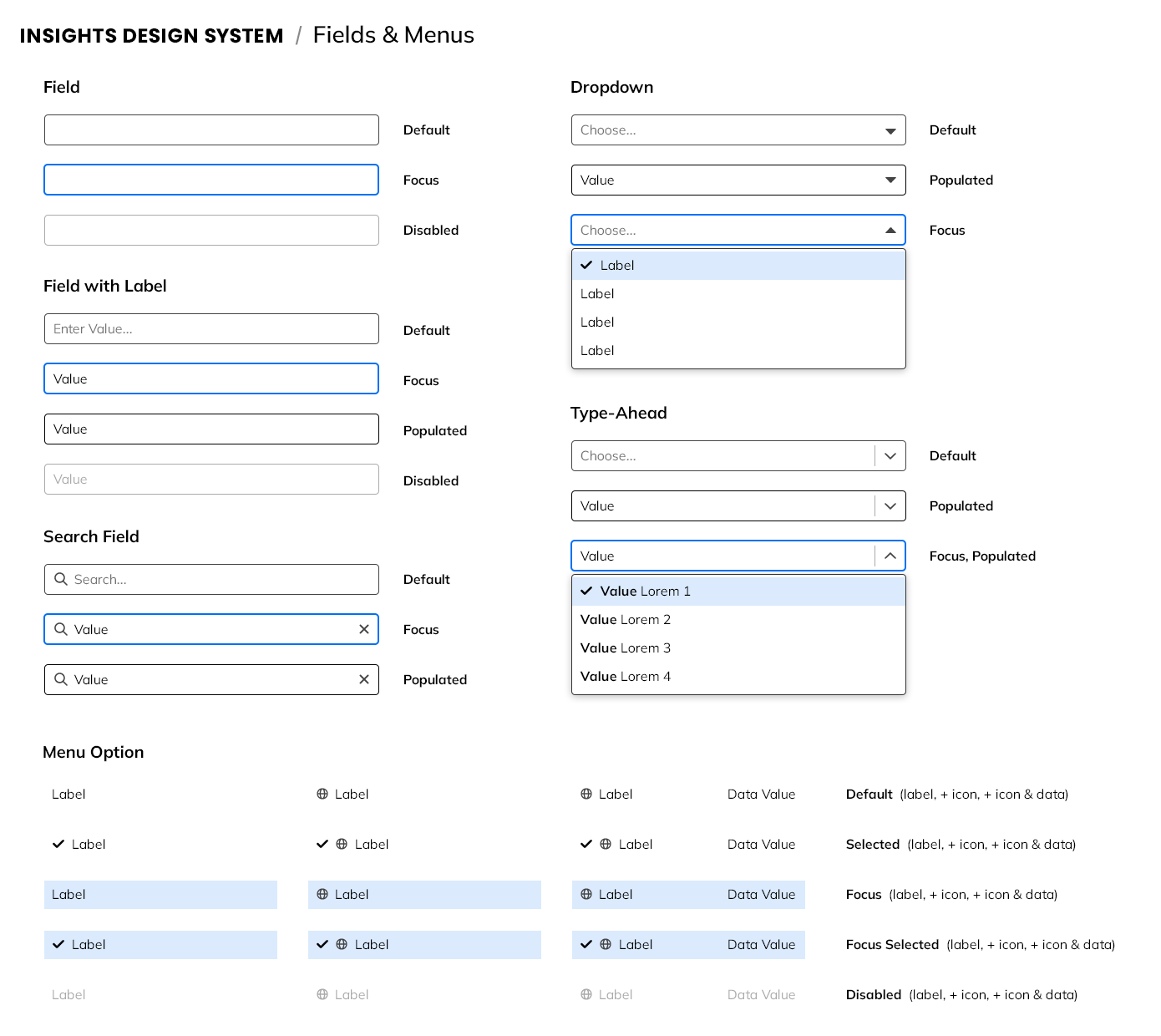
Task: Click the globe icon in the focused menu option row
Action: [x=322, y=894]
